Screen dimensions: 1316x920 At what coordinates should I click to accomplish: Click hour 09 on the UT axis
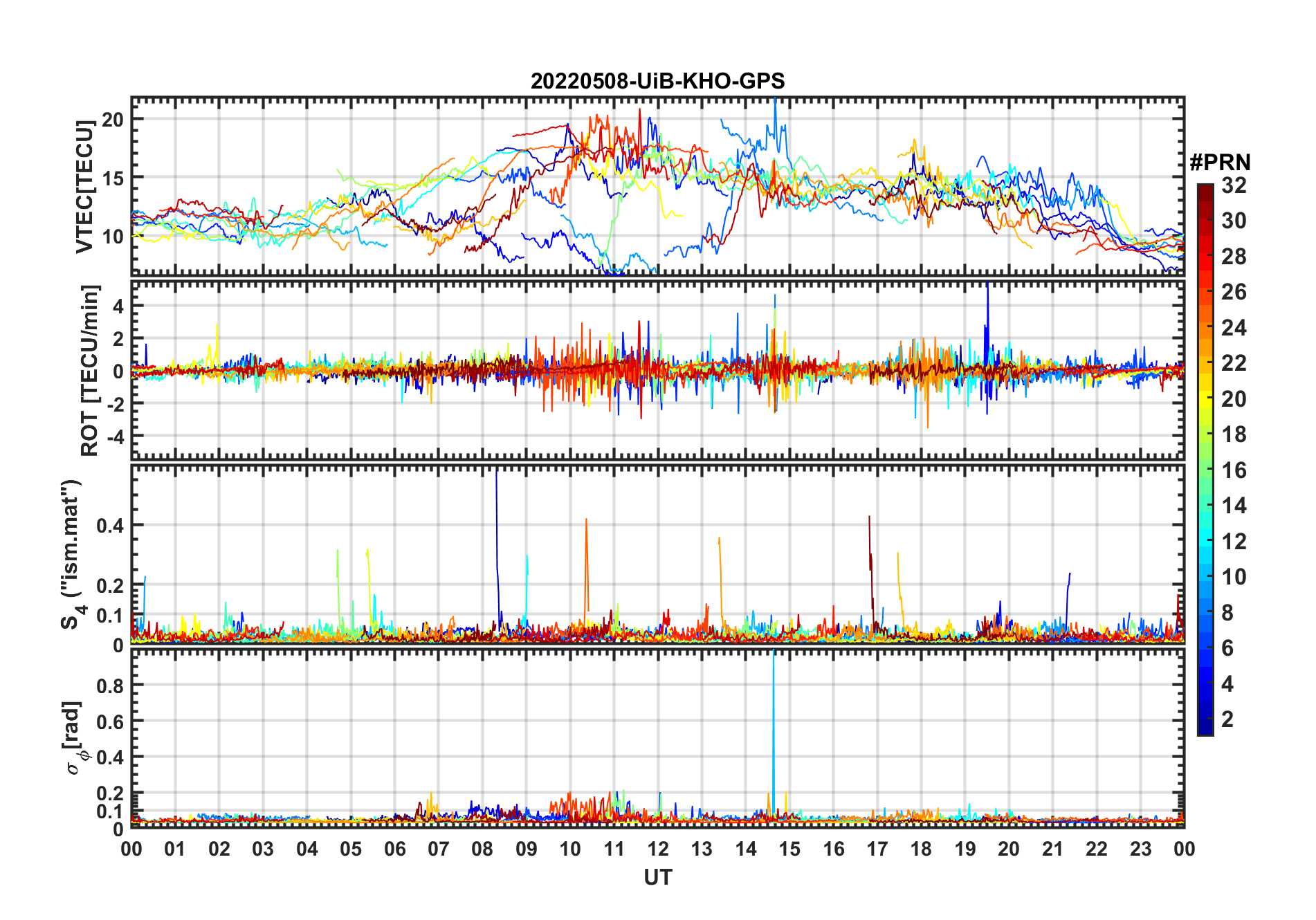pyautogui.click(x=527, y=849)
